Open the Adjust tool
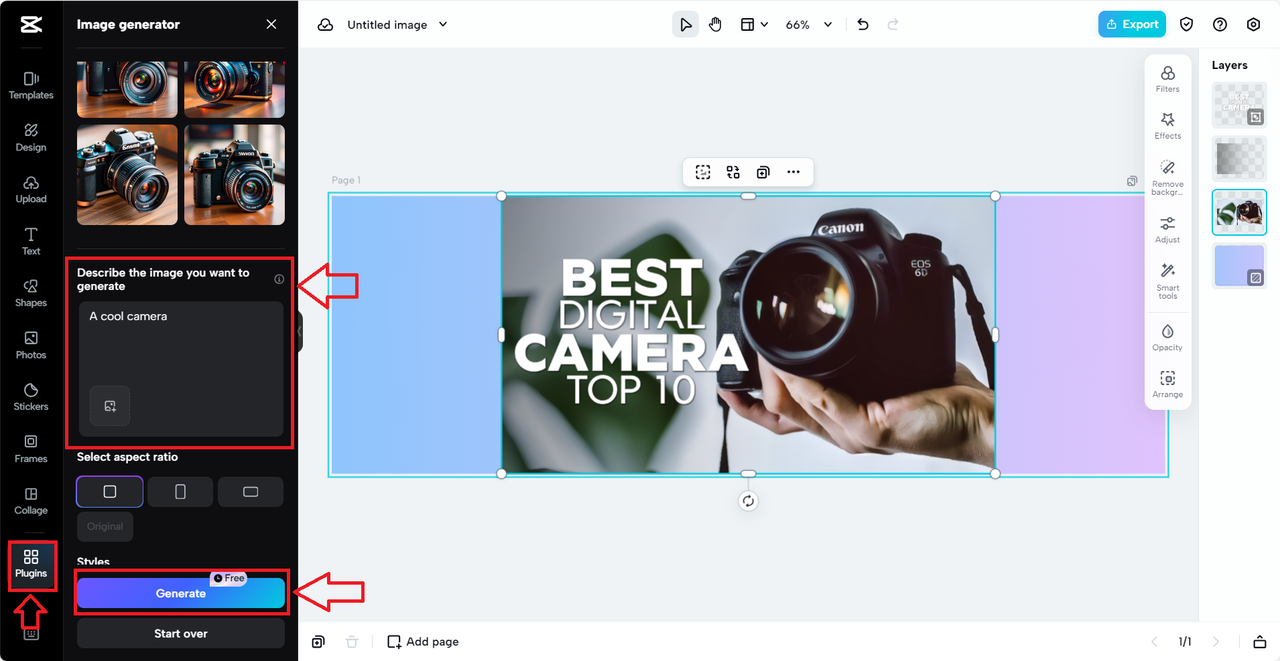The image size is (1280, 661). (x=1167, y=230)
